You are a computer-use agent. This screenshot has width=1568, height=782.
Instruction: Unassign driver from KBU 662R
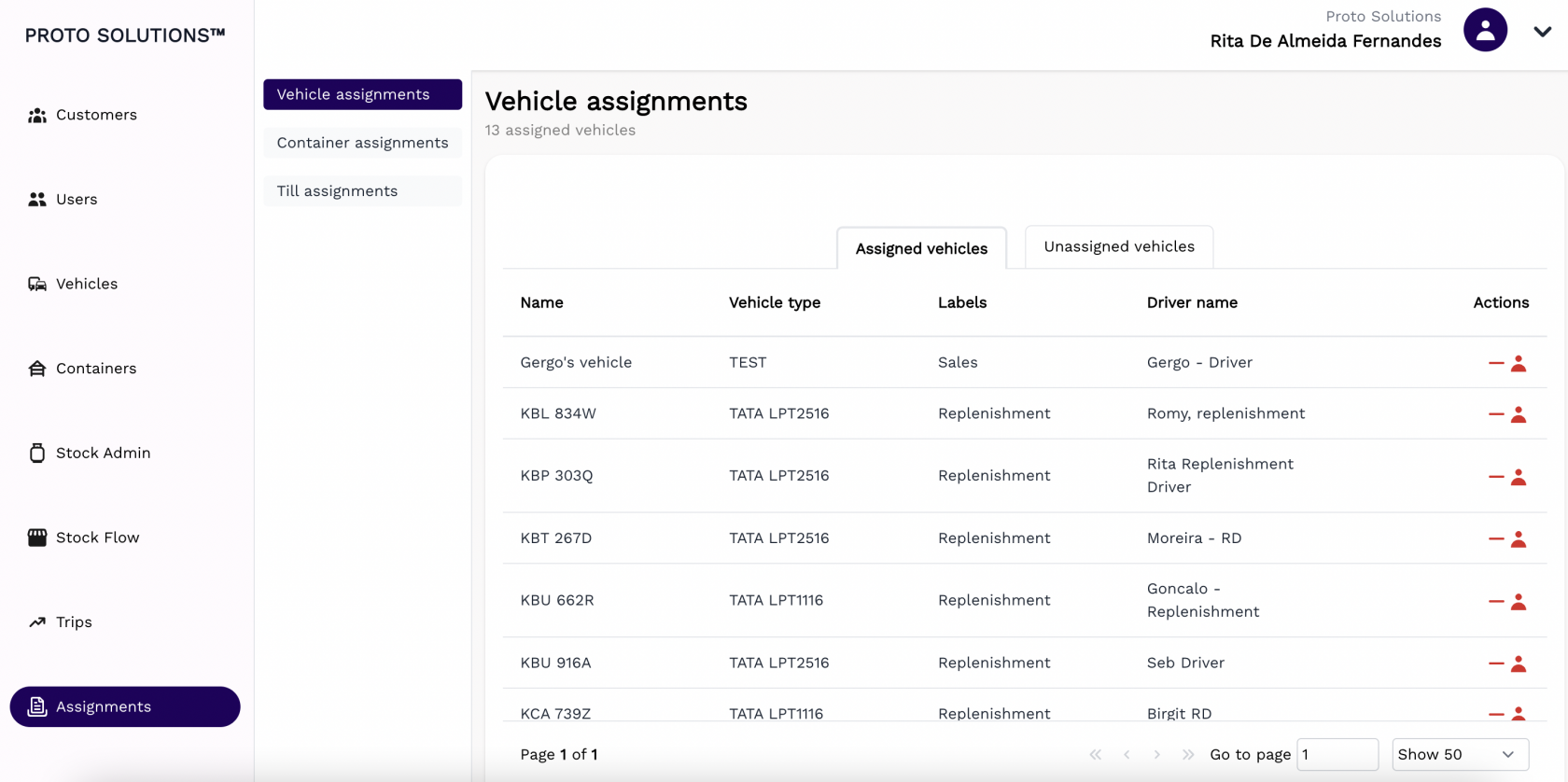(x=1507, y=602)
